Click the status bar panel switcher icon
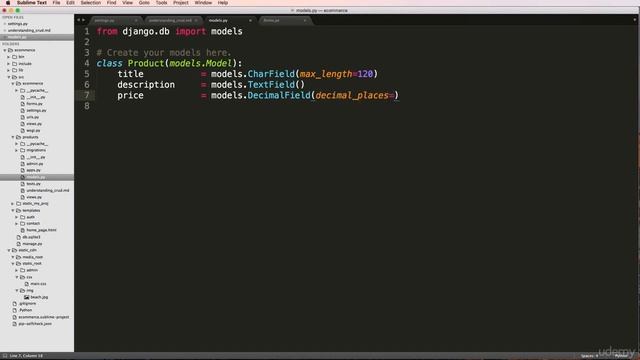This screenshot has width=640, height=360. pos(4,356)
